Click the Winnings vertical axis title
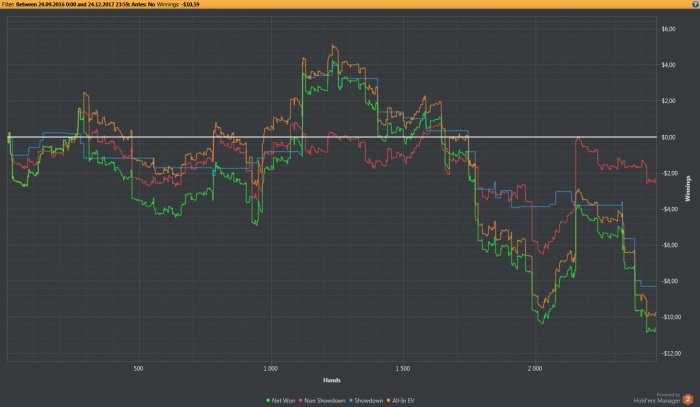This screenshot has width=700, height=407. click(x=688, y=188)
